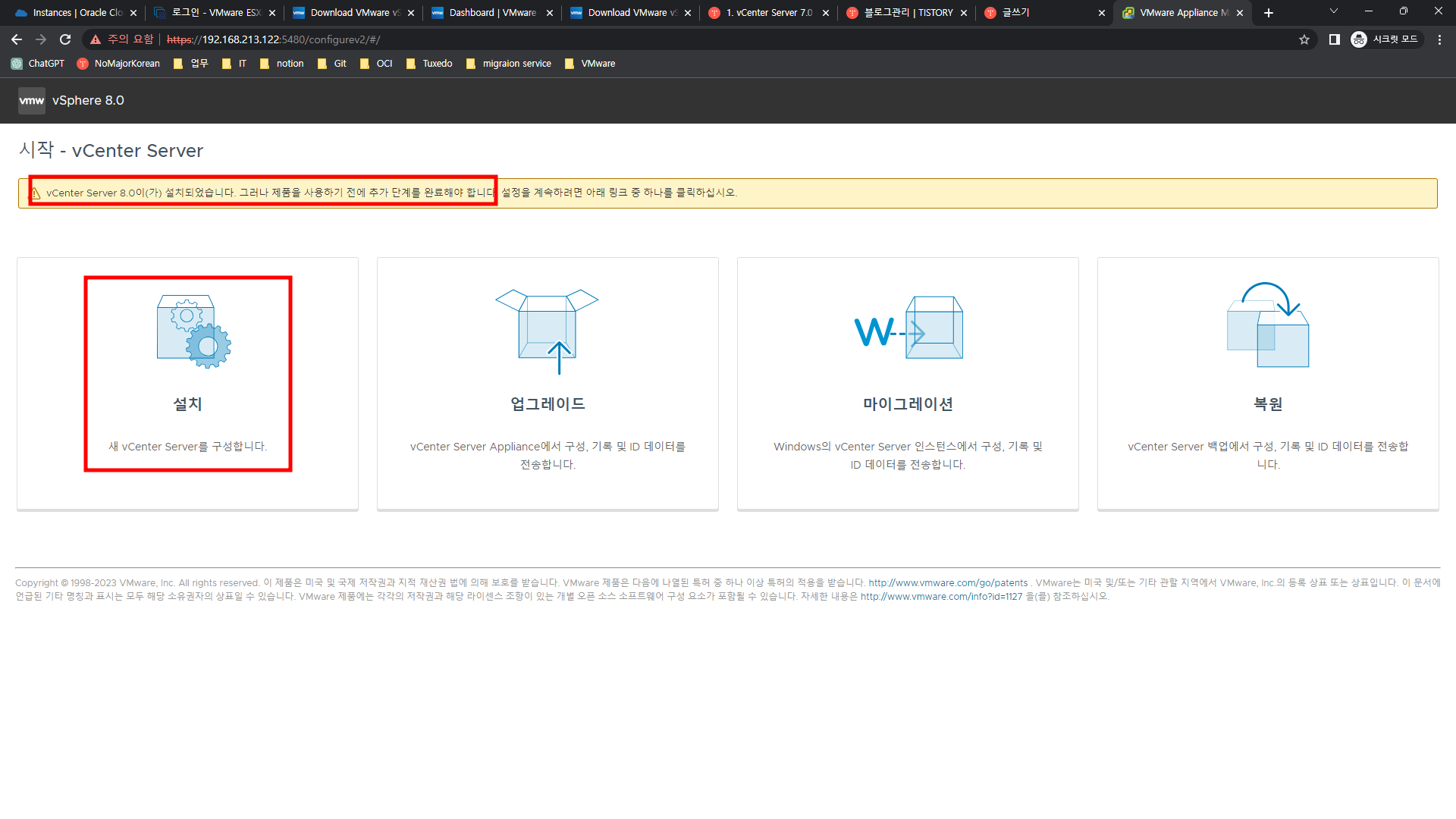Image resolution: width=1456 pixels, height=819 pixels.
Task: Click the Install (설치) gear box icon
Action: click(x=193, y=331)
